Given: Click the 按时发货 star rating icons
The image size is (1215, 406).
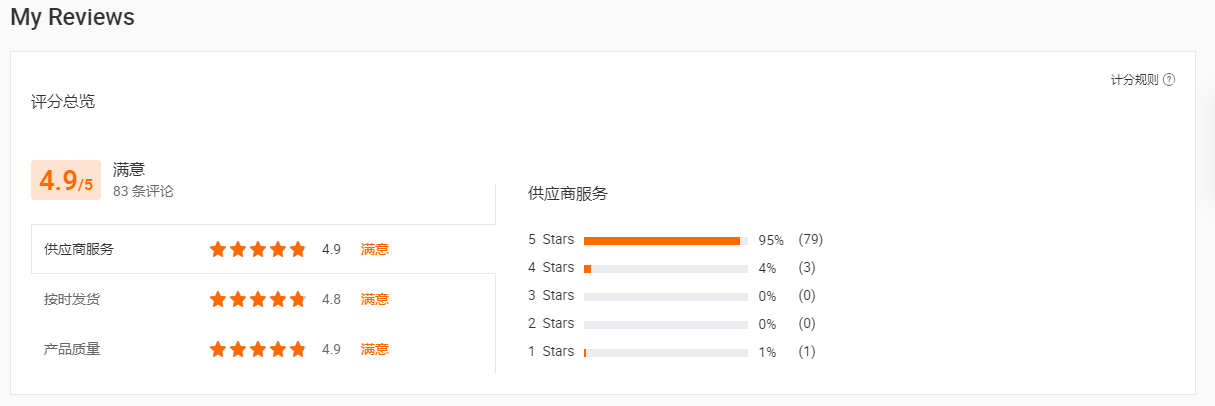Looking at the screenshot, I should (x=257, y=299).
